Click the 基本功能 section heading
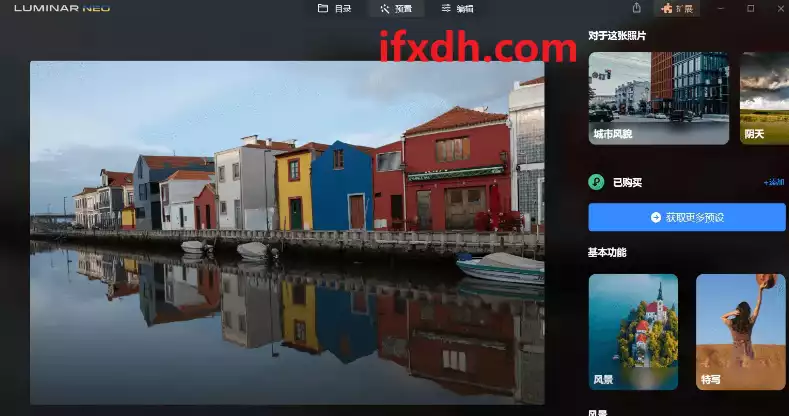The height and width of the screenshot is (416, 789). (608, 252)
